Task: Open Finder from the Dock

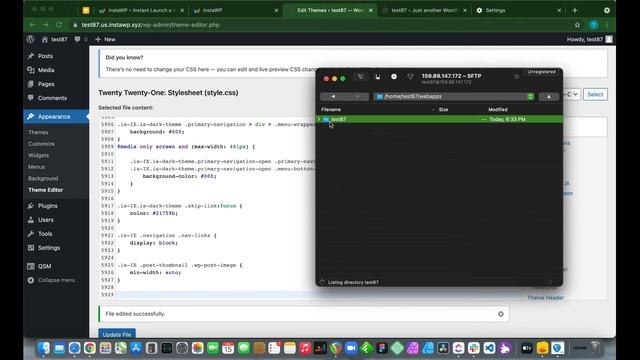Action: (44, 348)
